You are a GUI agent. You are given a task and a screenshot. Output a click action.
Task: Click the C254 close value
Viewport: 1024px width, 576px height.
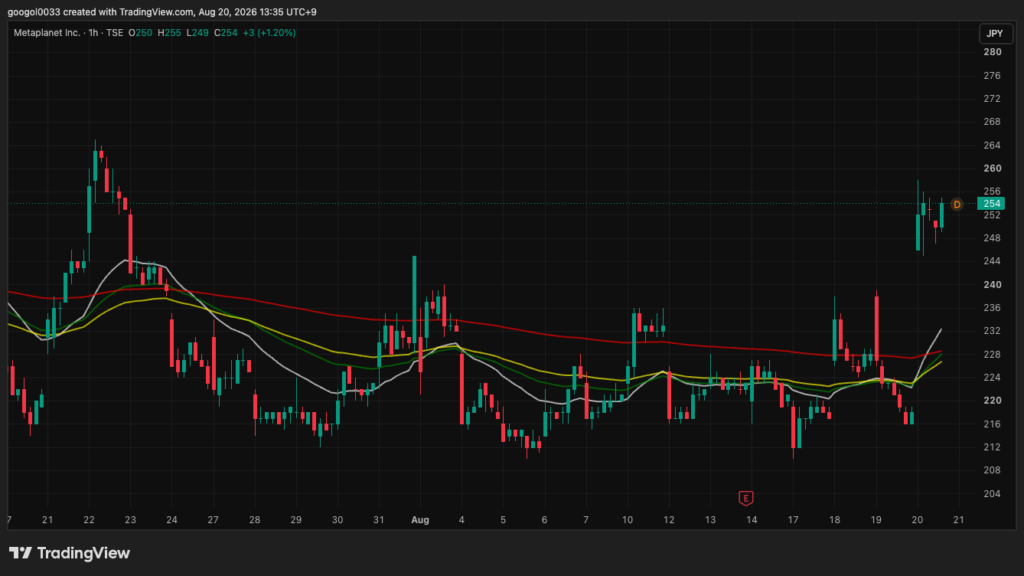(x=226, y=33)
